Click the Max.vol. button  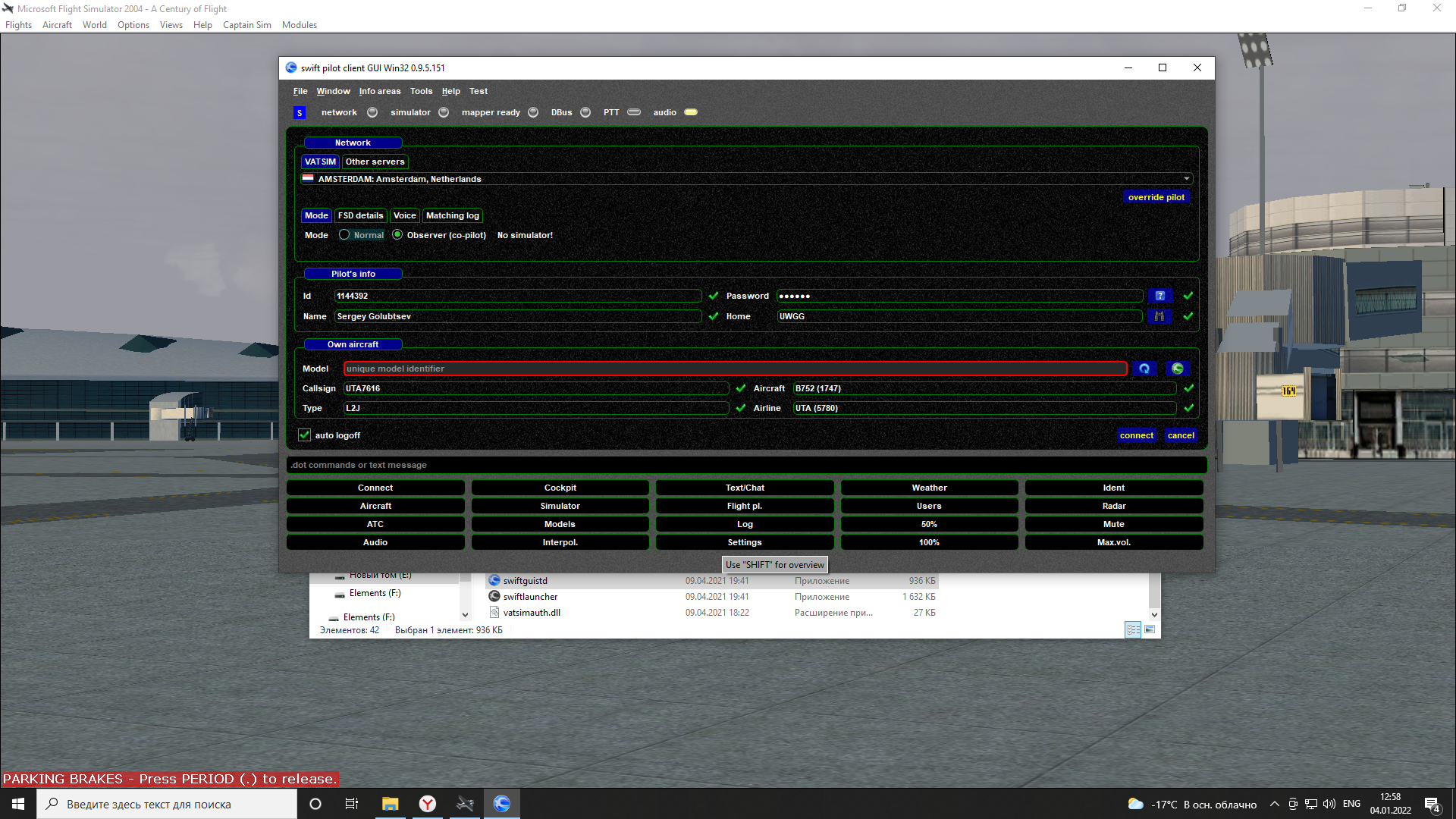point(1114,542)
